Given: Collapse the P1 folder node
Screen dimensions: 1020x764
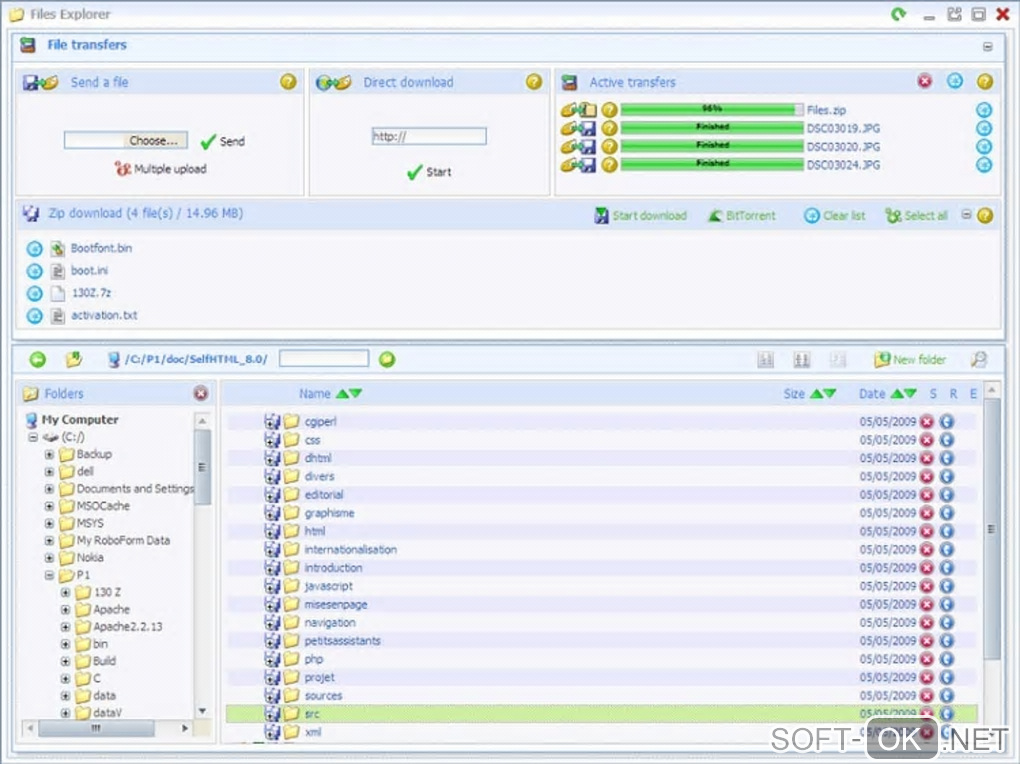Looking at the screenshot, I should point(49,575).
